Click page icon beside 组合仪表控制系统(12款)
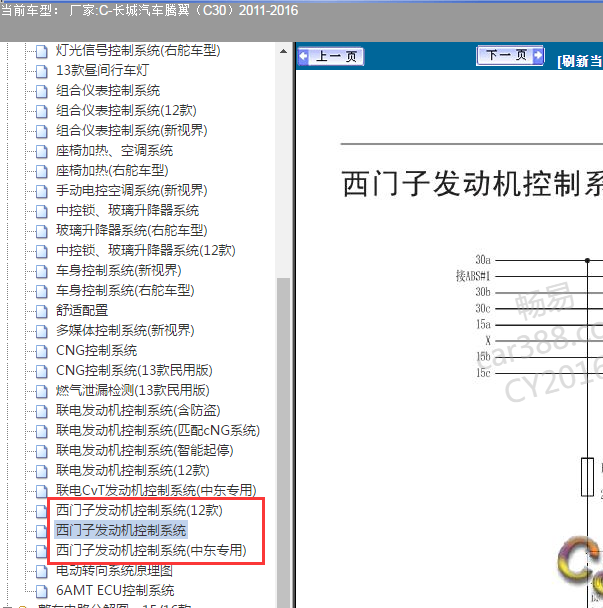The width and height of the screenshot is (603, 608). (x=41, y=111)
